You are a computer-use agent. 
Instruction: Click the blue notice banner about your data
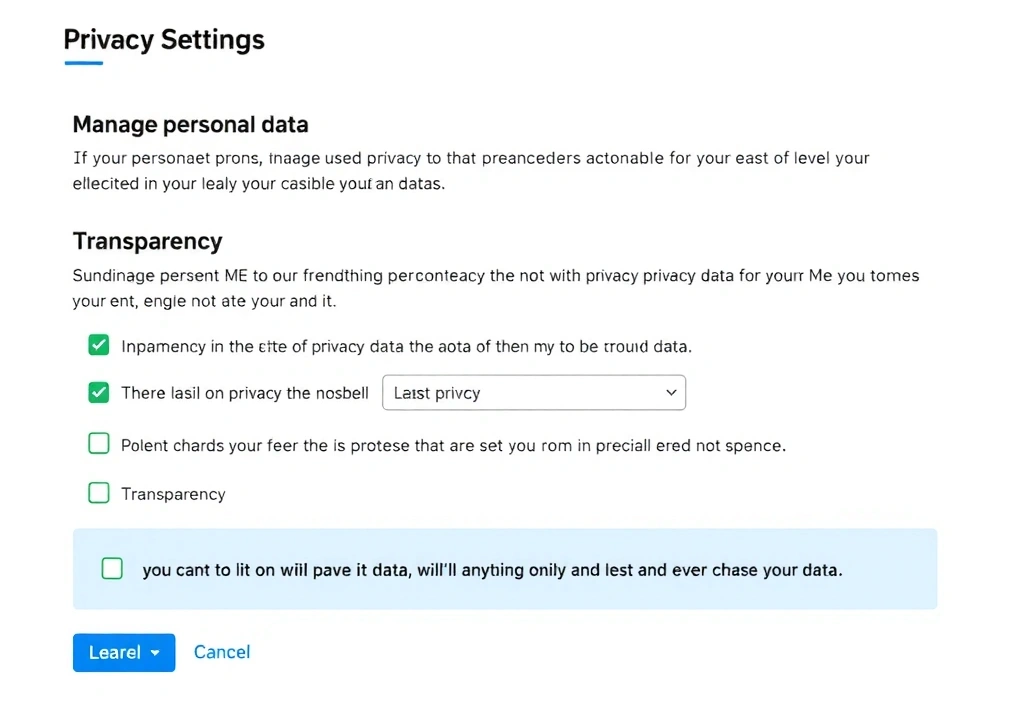(504, 568)
